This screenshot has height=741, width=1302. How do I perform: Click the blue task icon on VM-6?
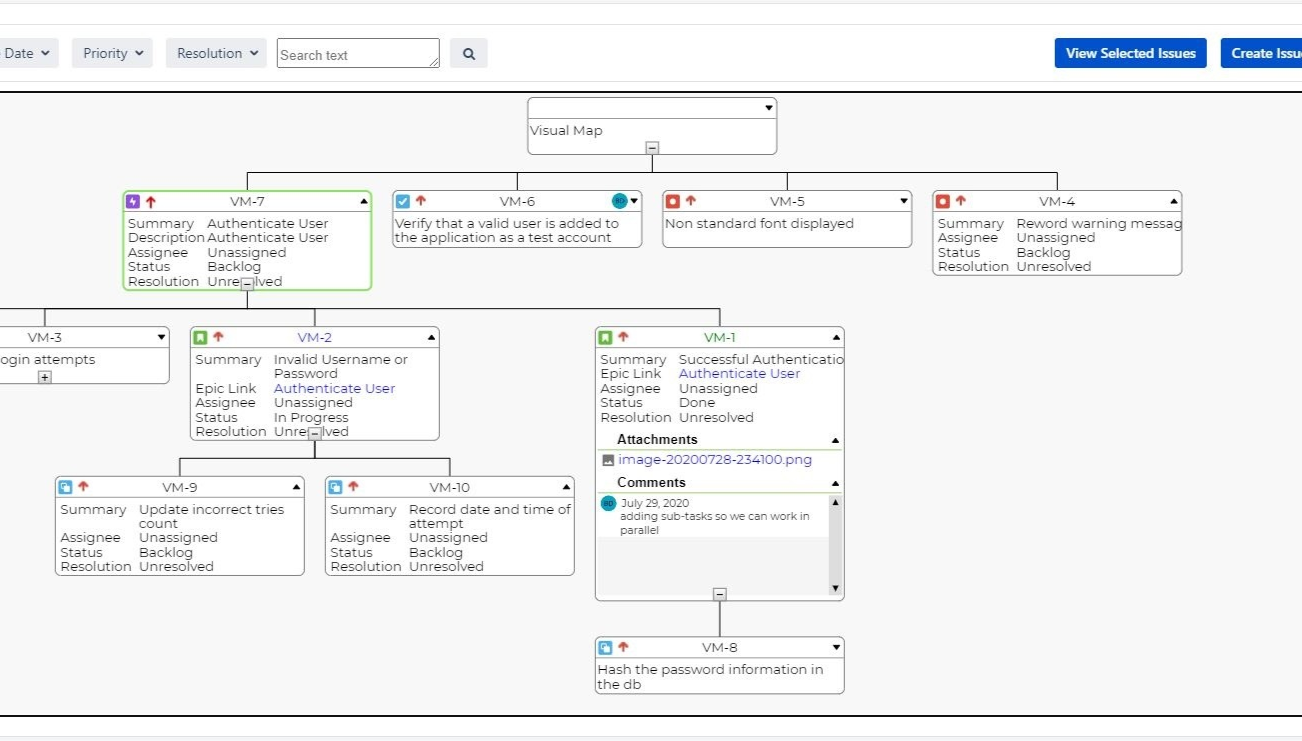(x=404, y=201)
